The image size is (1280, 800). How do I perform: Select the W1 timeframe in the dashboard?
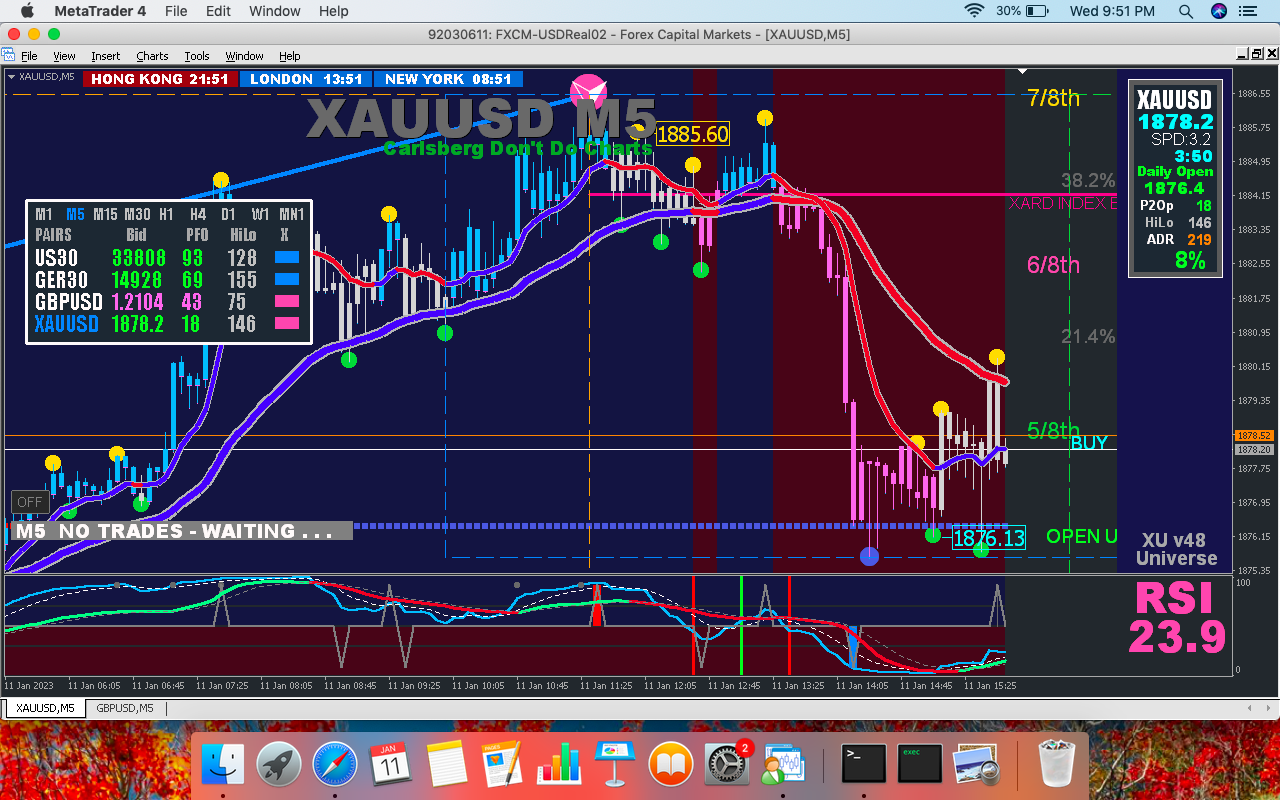pyautogui.click(x=260, y=213)
